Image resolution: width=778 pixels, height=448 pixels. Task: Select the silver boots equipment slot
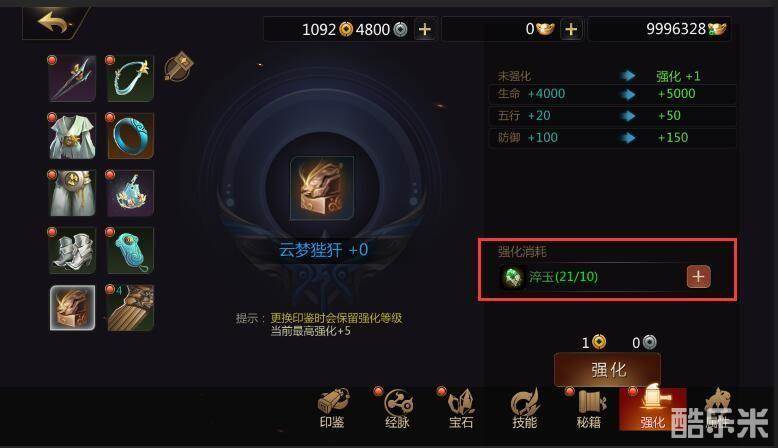[72, 251]
